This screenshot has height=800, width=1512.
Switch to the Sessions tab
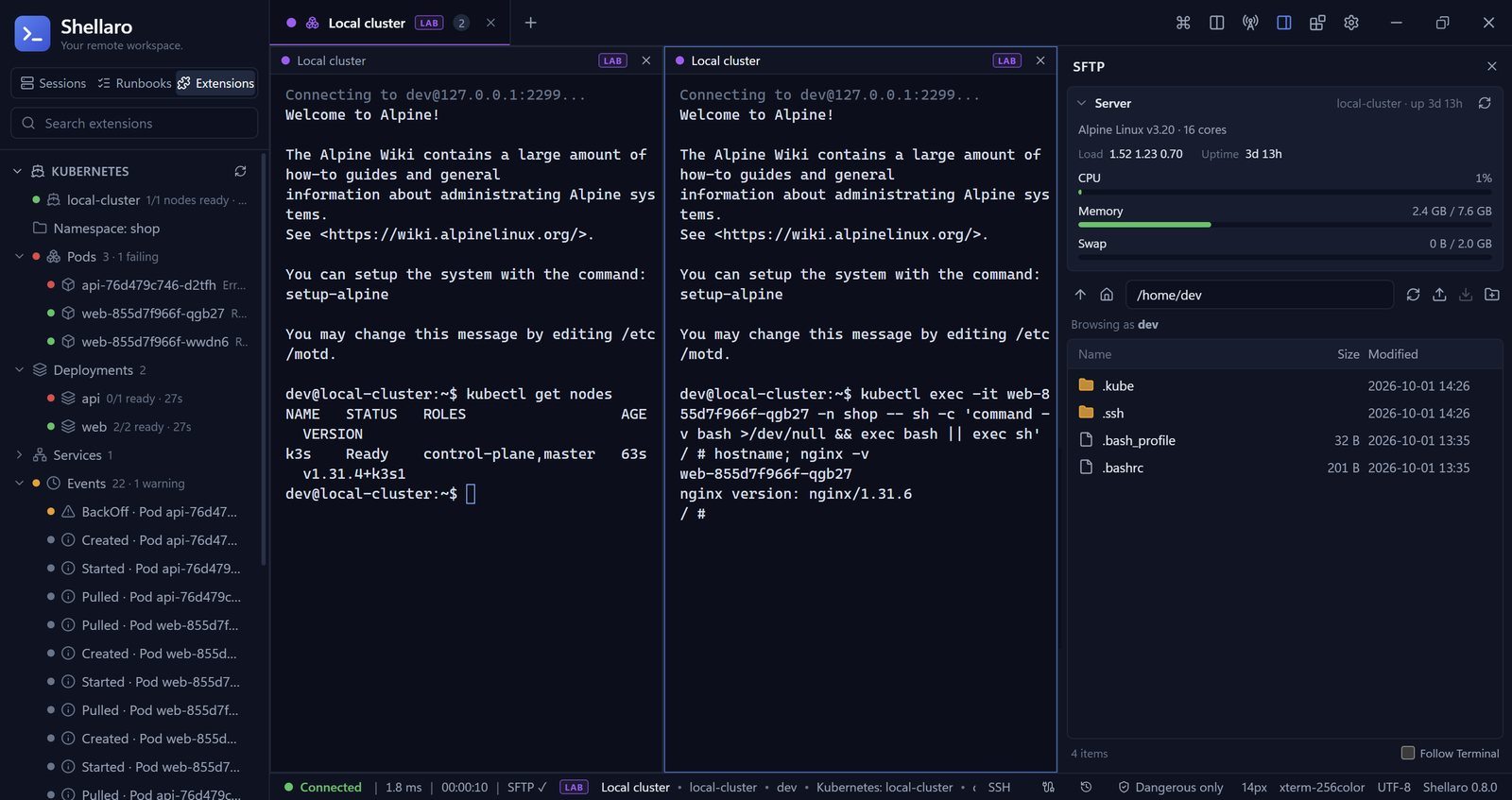point(53,83)
